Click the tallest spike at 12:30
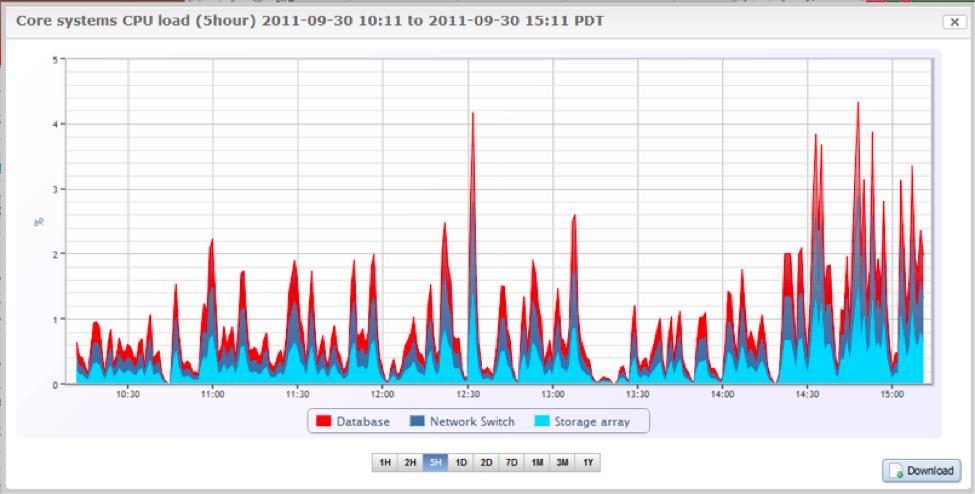The width and height of the screenshot is (975, 494). click(473, 113)
